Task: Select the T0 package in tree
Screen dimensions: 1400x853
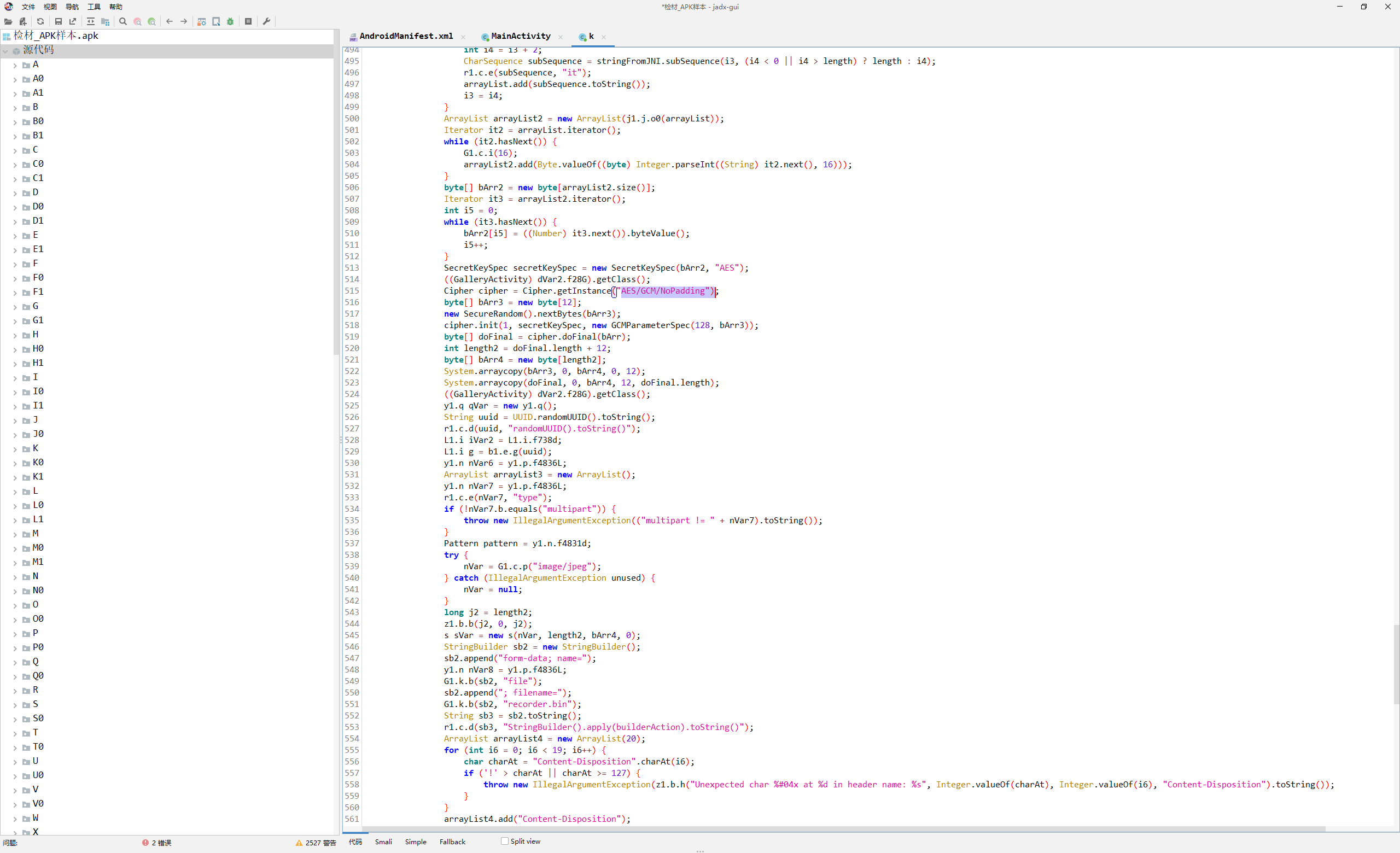Action: 38,747
